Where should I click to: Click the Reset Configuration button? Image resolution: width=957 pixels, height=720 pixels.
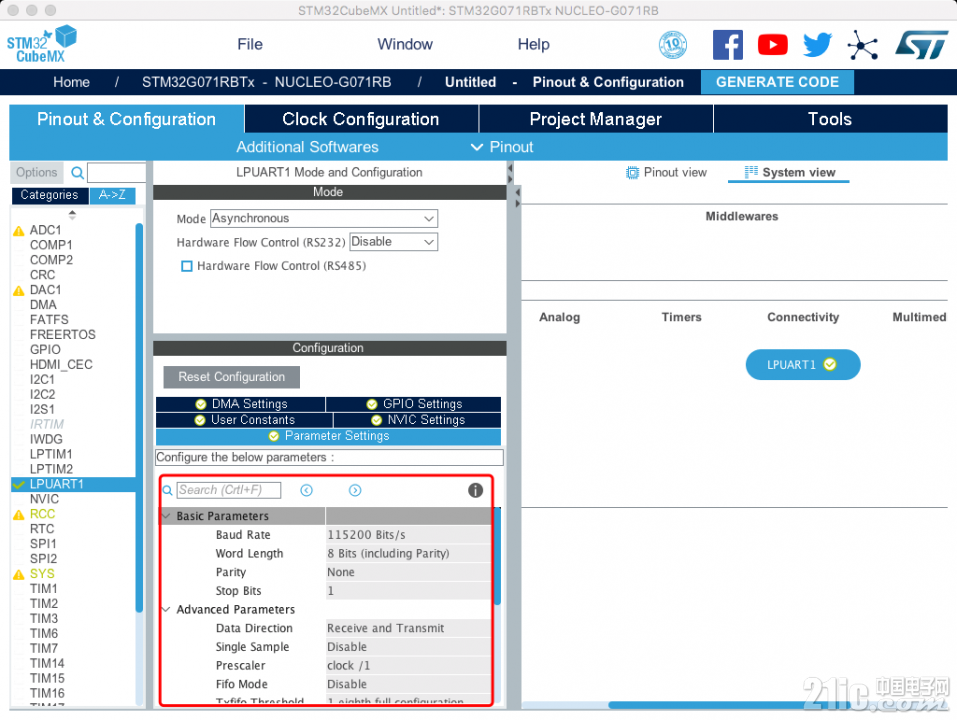tap(231, 377)
